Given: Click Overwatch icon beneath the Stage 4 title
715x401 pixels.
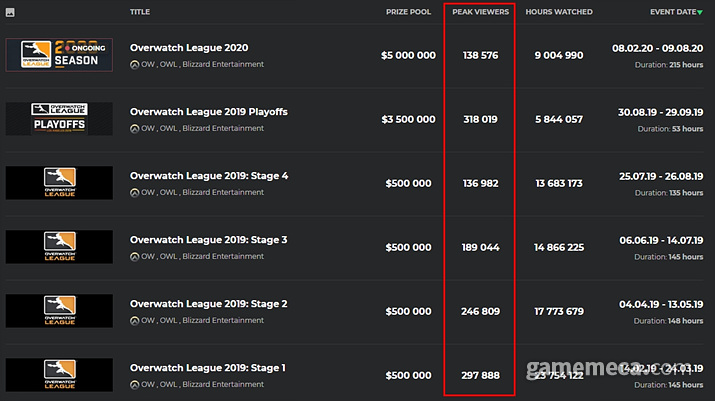Looking at the screenshot, I should [x=135, y=193].
